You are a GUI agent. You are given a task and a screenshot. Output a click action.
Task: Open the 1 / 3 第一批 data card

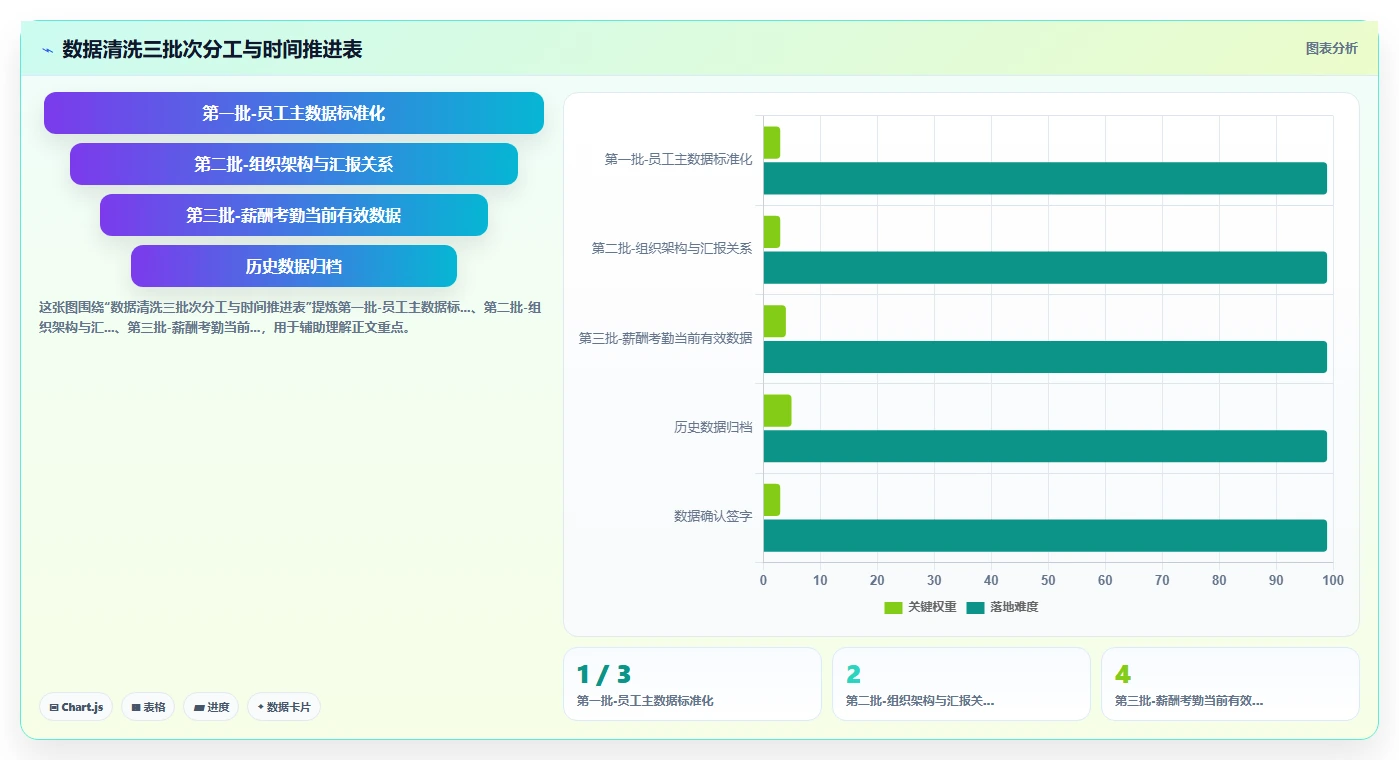pyautogui.click(x=692, y=684)
